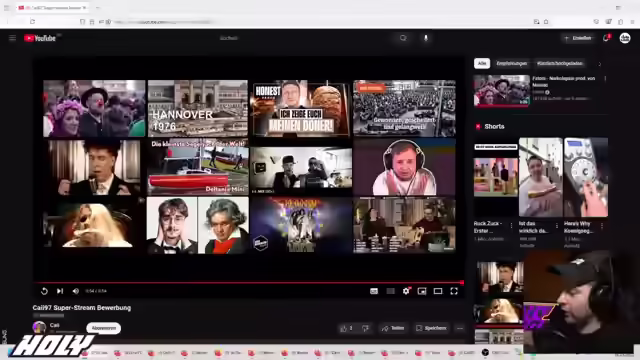Switch to miniplayer mode

pyautogui.click(x=422, y=291)
